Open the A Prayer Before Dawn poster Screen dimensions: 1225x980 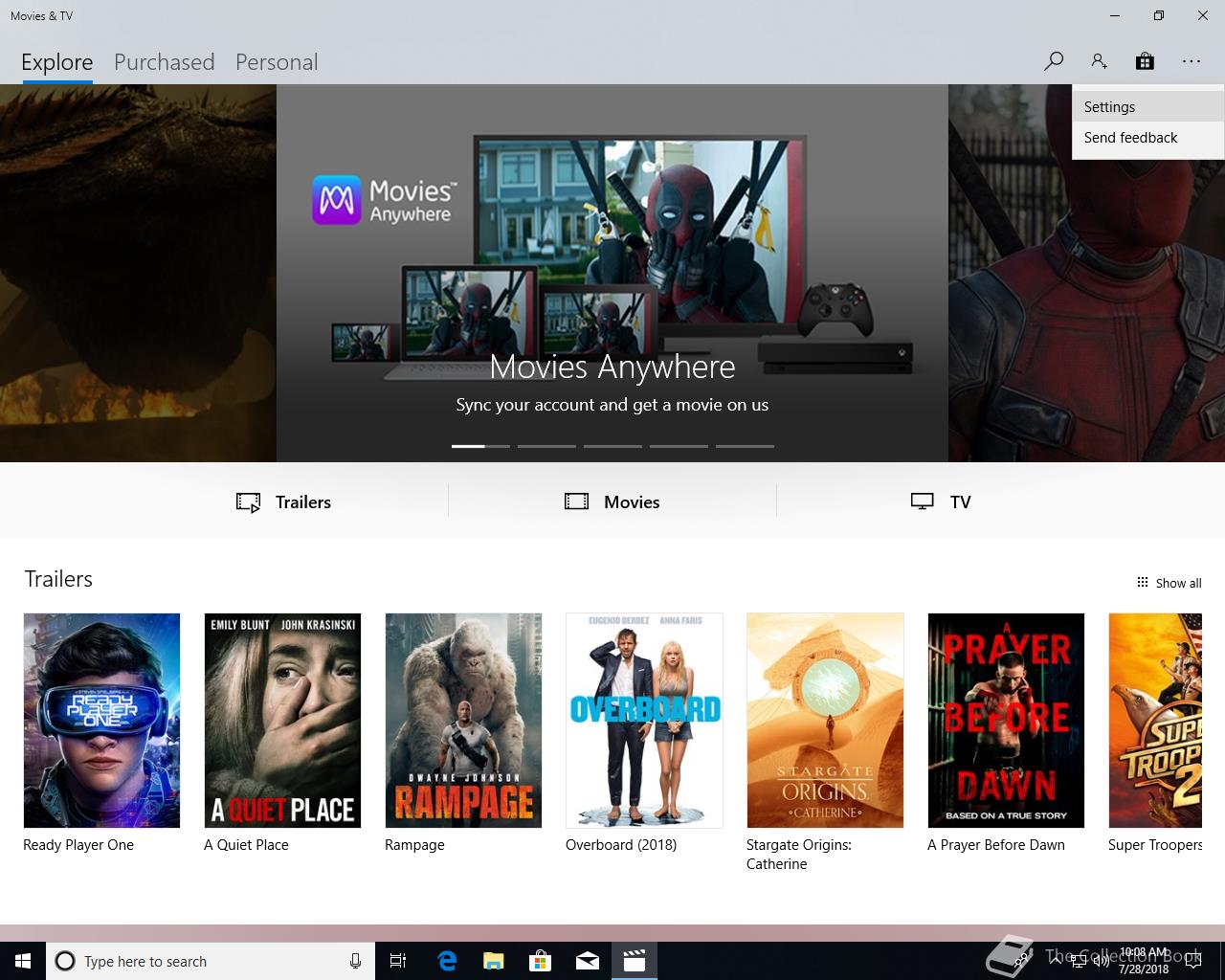(1006, 721)
